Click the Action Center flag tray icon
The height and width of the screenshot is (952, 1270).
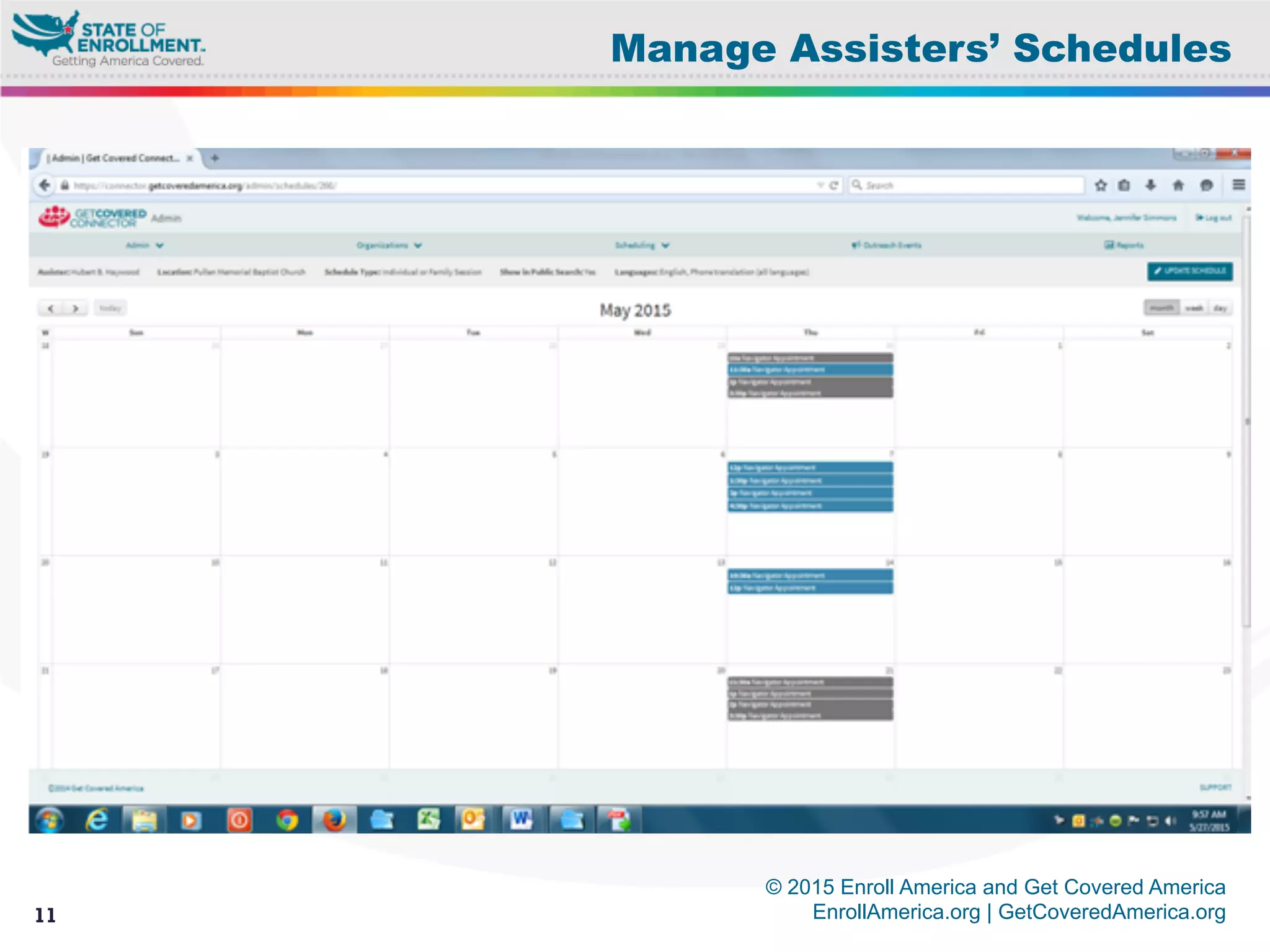pyautogui.click(x=1134, y=821)
